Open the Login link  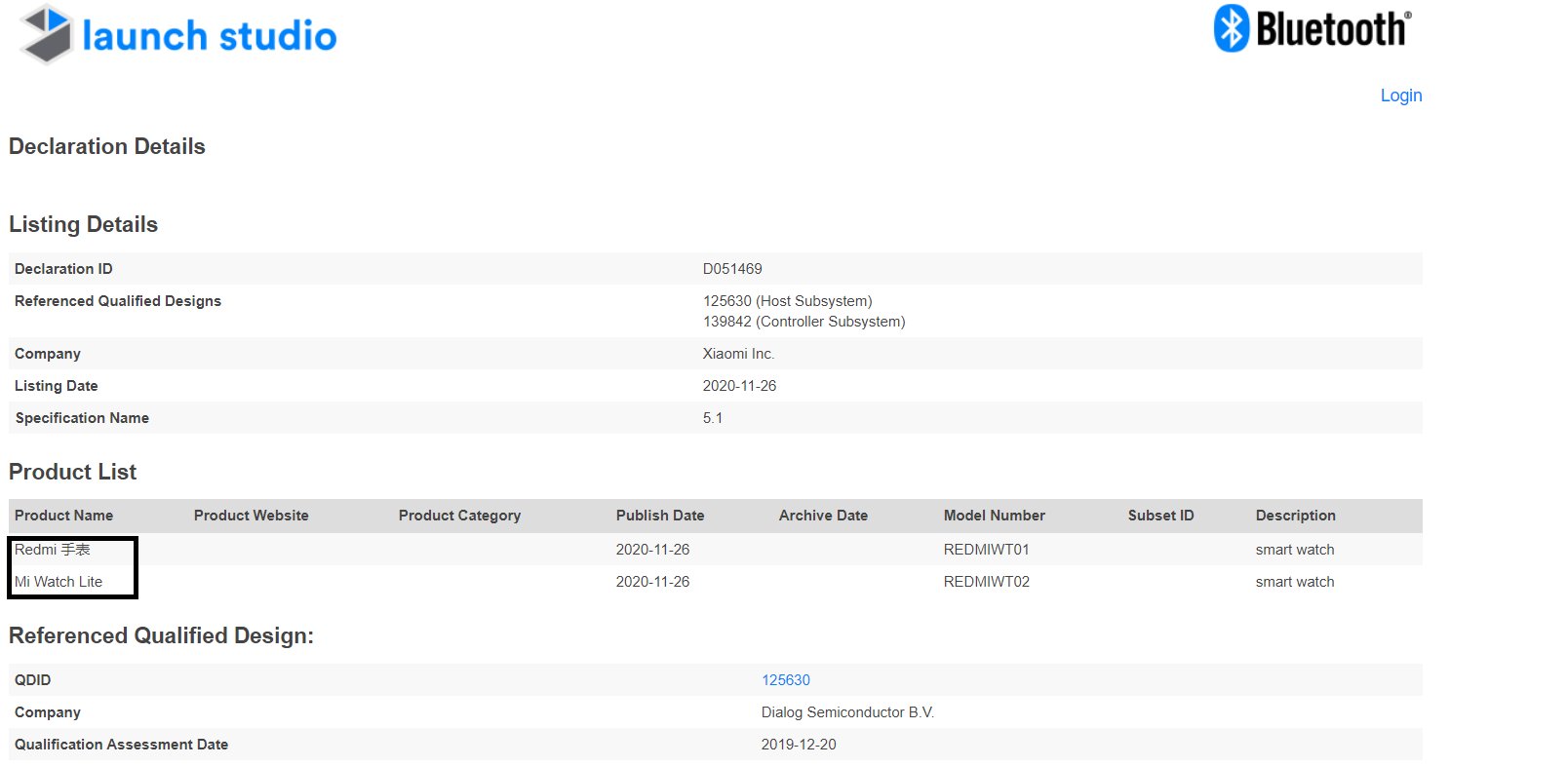pyautogui.click(x=1401, y=96)
